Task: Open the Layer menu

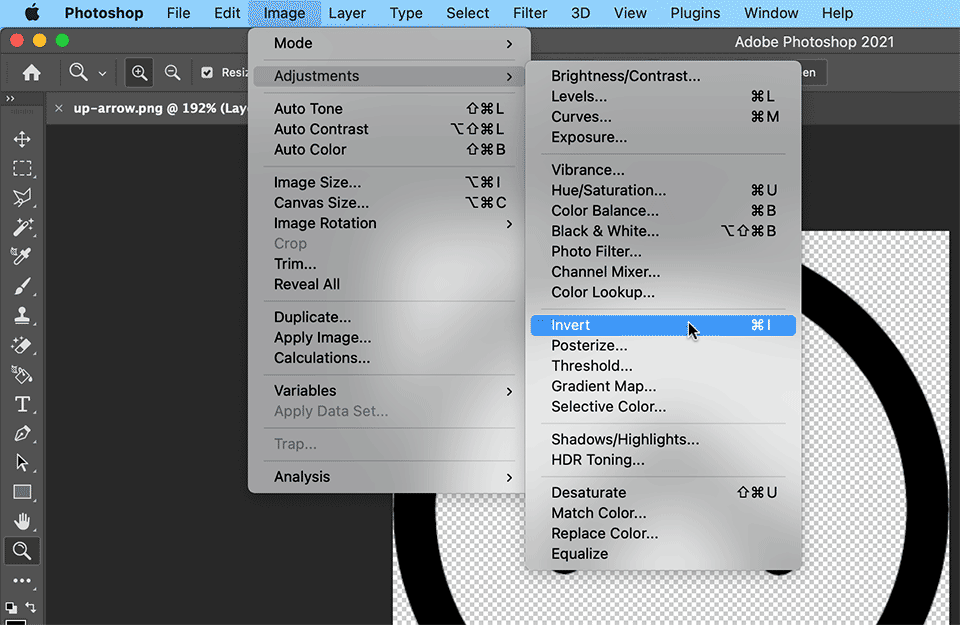Action: pos(347,13)
